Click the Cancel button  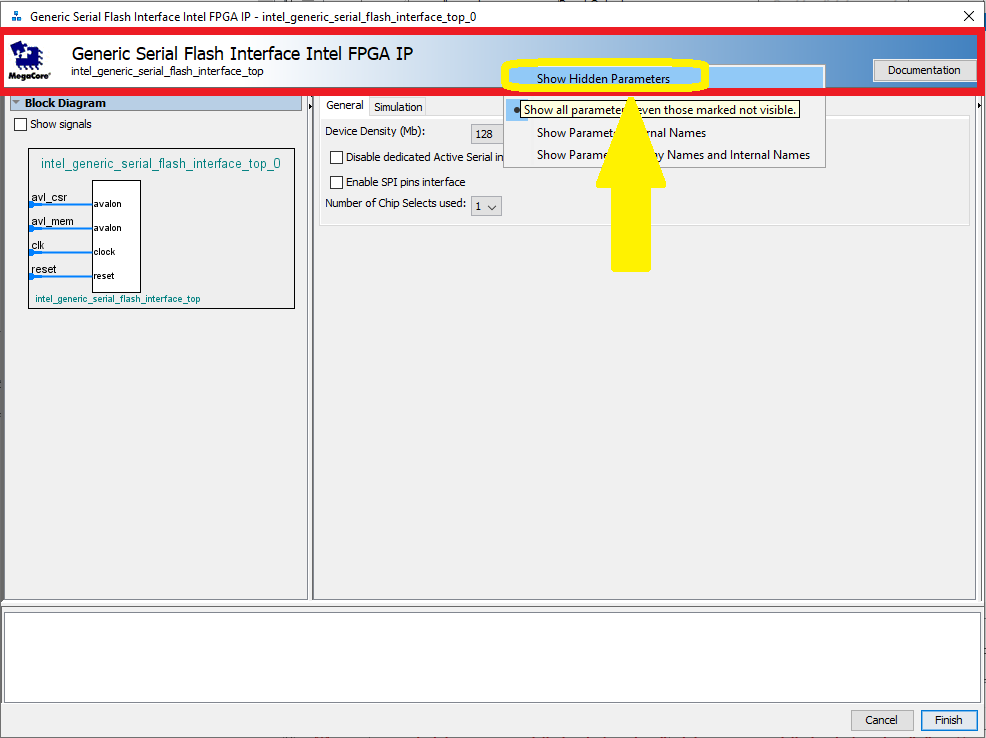[881, 720]
